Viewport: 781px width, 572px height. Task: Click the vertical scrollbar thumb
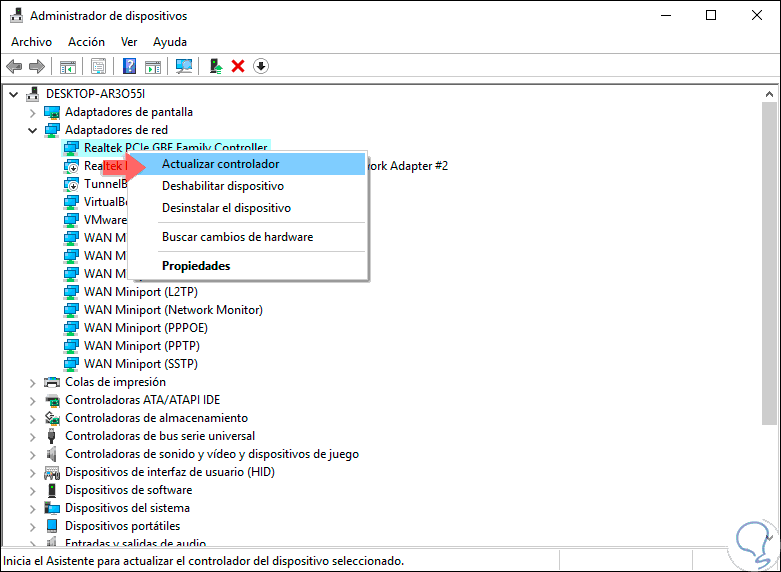(x=769, y=264)
